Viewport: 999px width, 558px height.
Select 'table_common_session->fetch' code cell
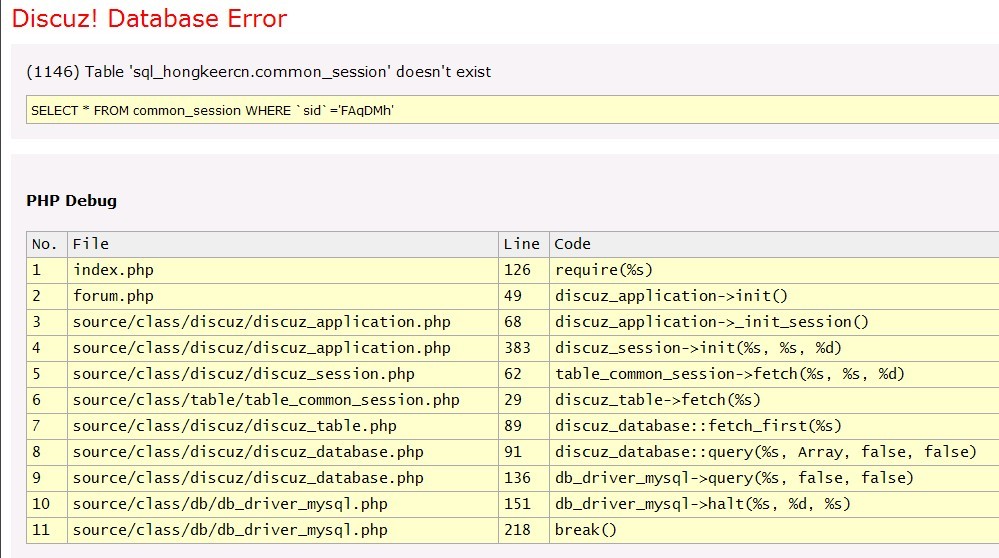pyautogui.click(x=774, y=374)
